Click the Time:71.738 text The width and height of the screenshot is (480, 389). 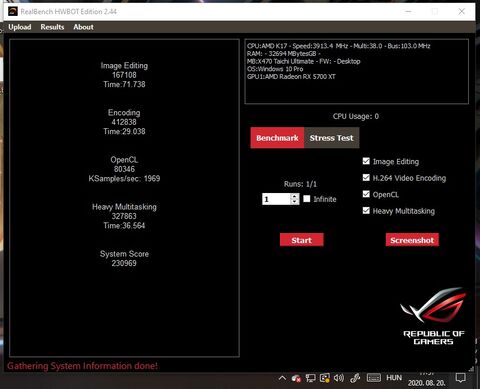pos(124,84)
